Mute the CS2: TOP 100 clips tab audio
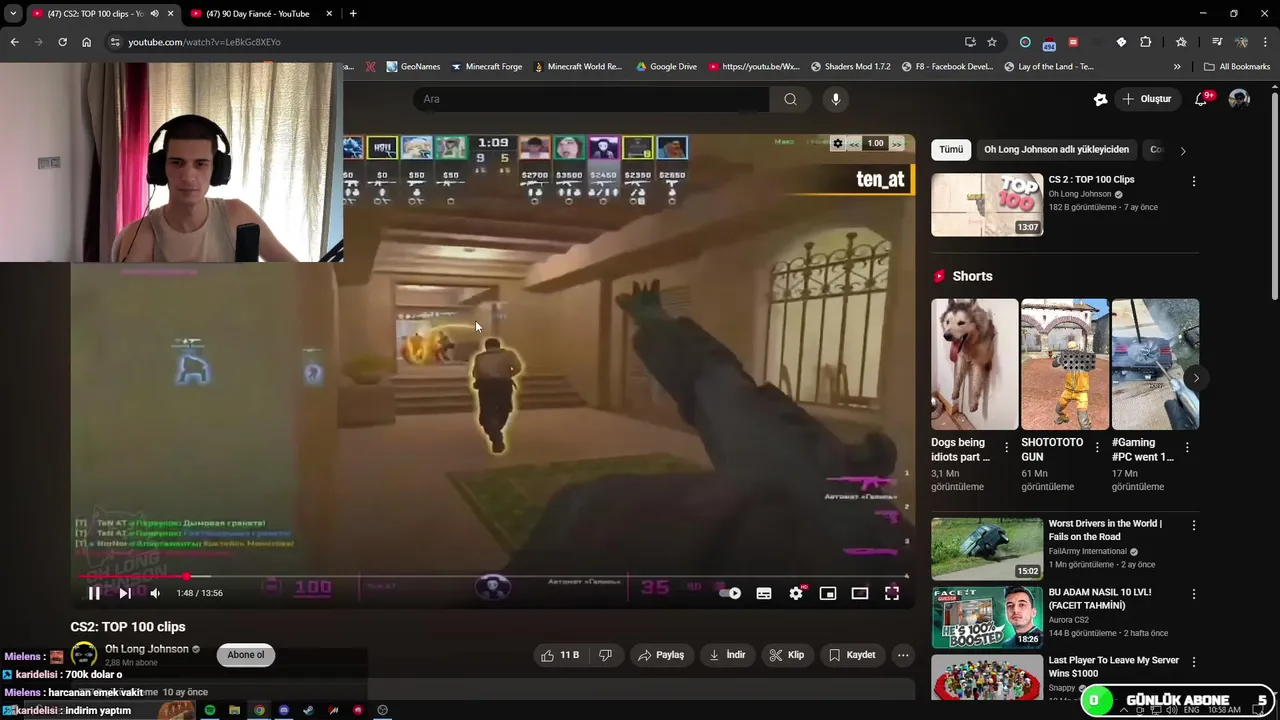 (154, 14)
